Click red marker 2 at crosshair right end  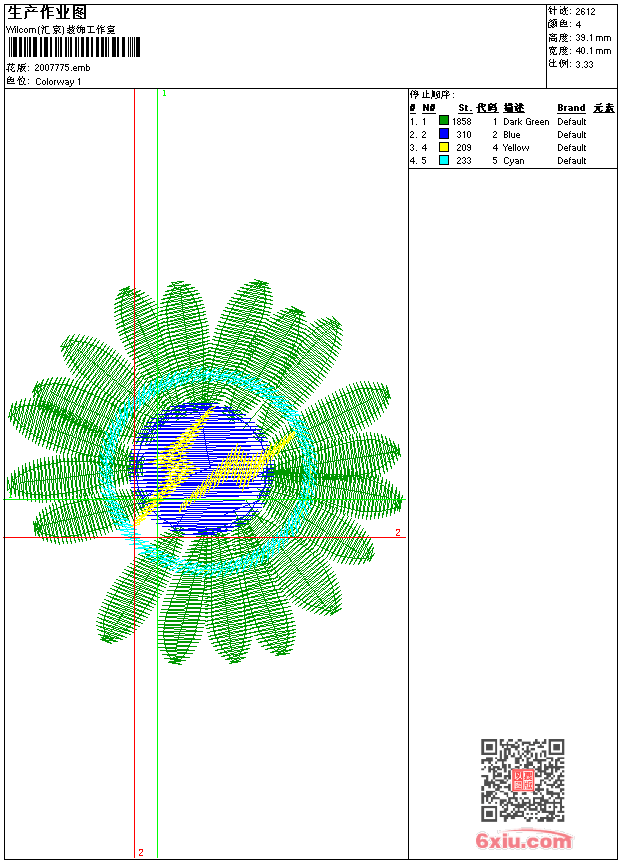point(397,533)
